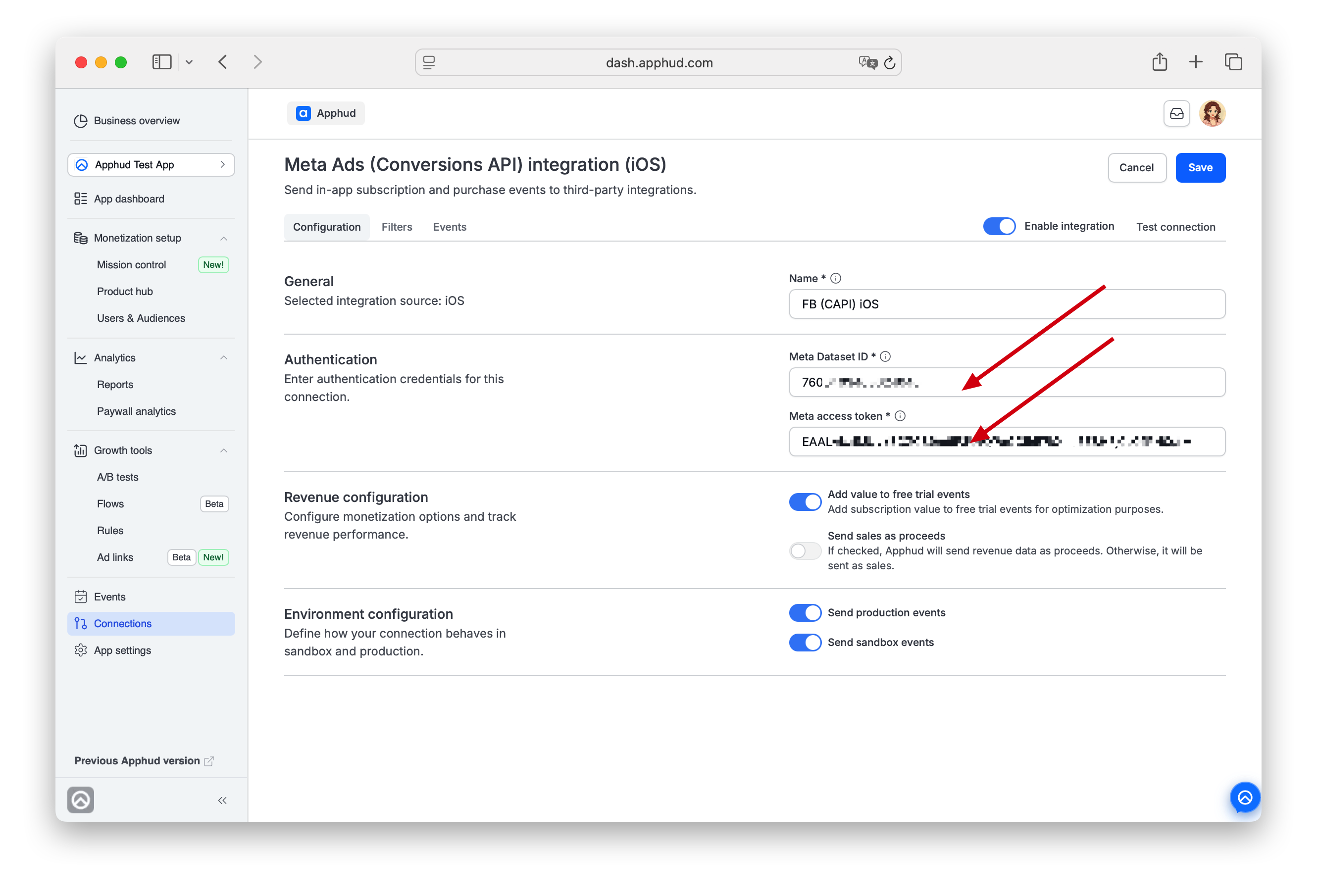Toggle Add value to free trial events
The height and width of the screenshot is (896, 1317).
[x=805, y=501]
